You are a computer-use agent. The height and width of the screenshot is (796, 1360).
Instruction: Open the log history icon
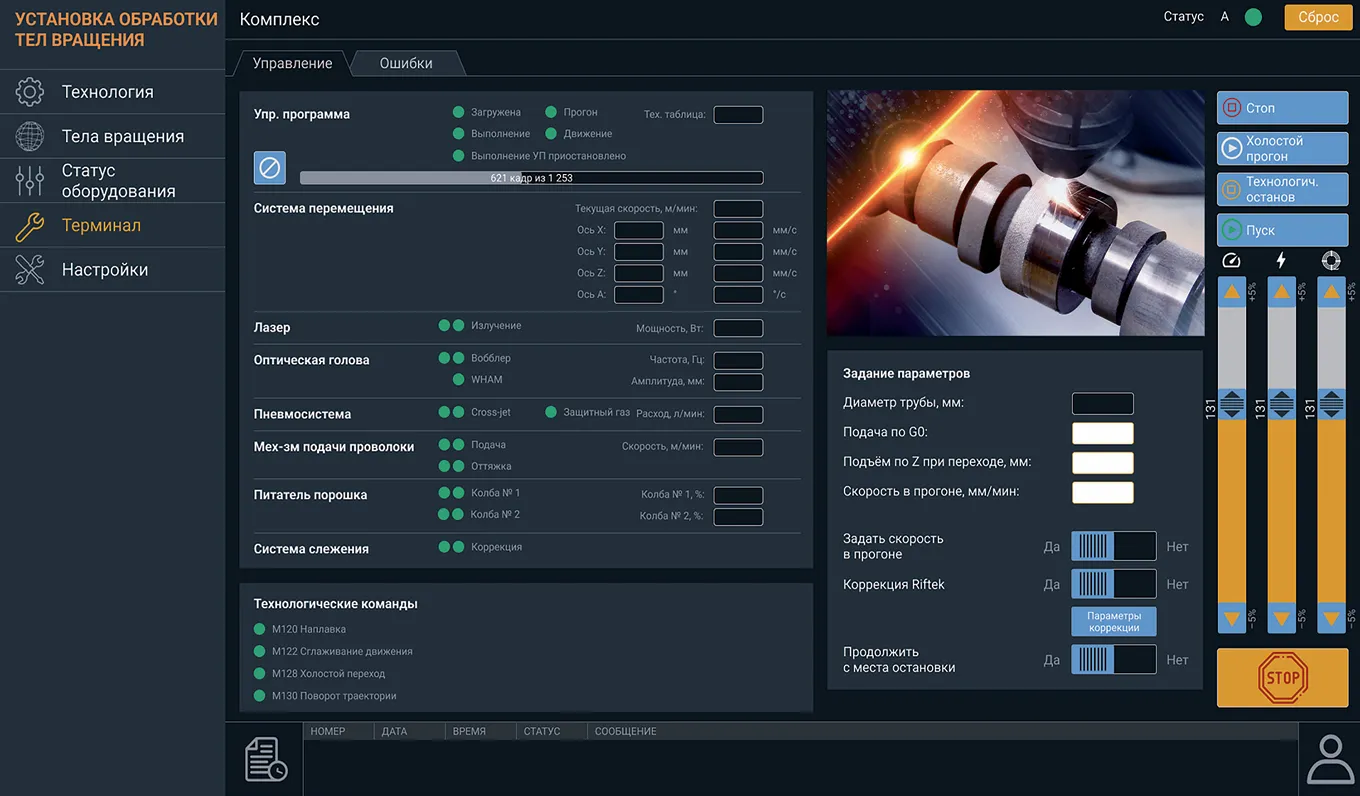266,759
